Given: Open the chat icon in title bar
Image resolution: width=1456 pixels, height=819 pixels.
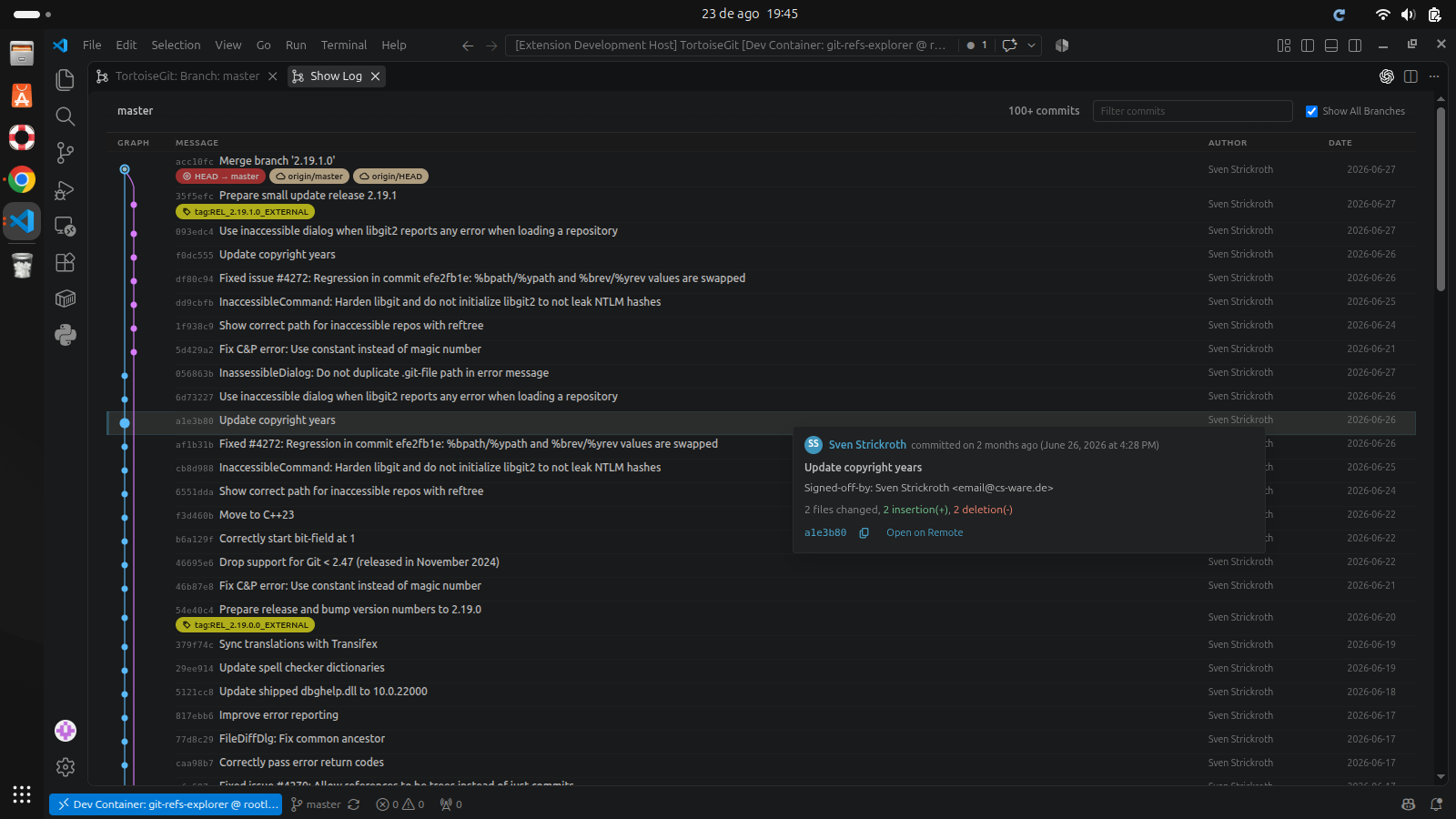Looking at the screenshot, I should click(1009, 45).
